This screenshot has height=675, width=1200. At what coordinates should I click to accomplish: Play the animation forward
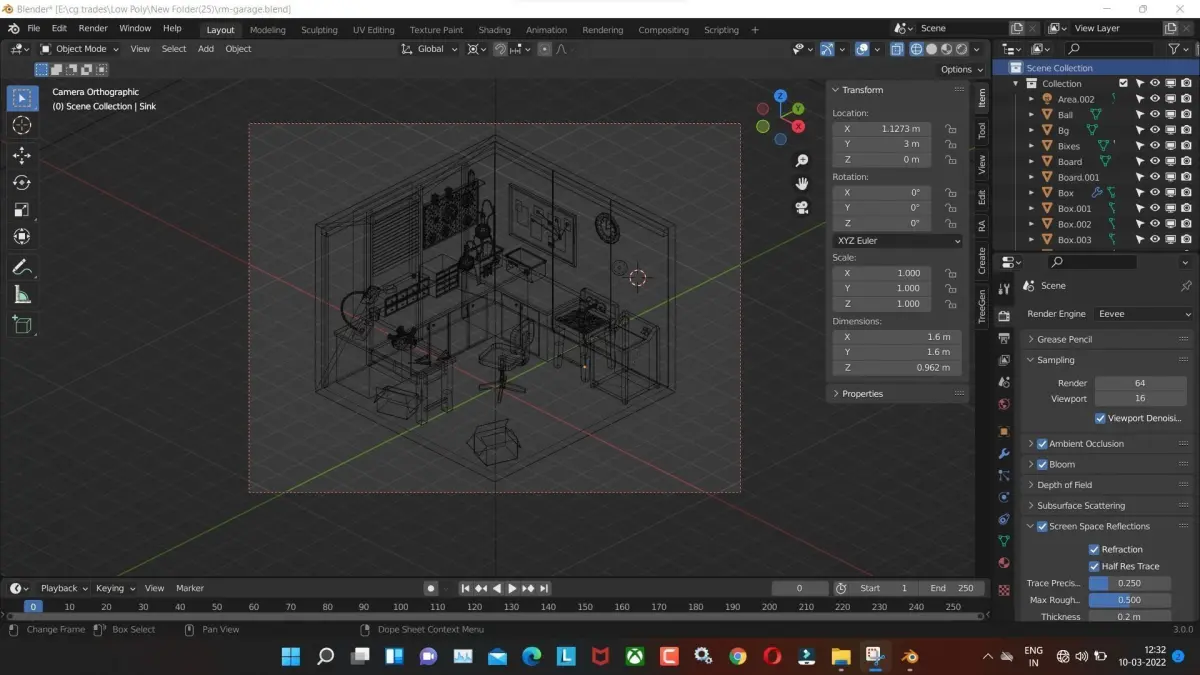(x=513, y=588)
